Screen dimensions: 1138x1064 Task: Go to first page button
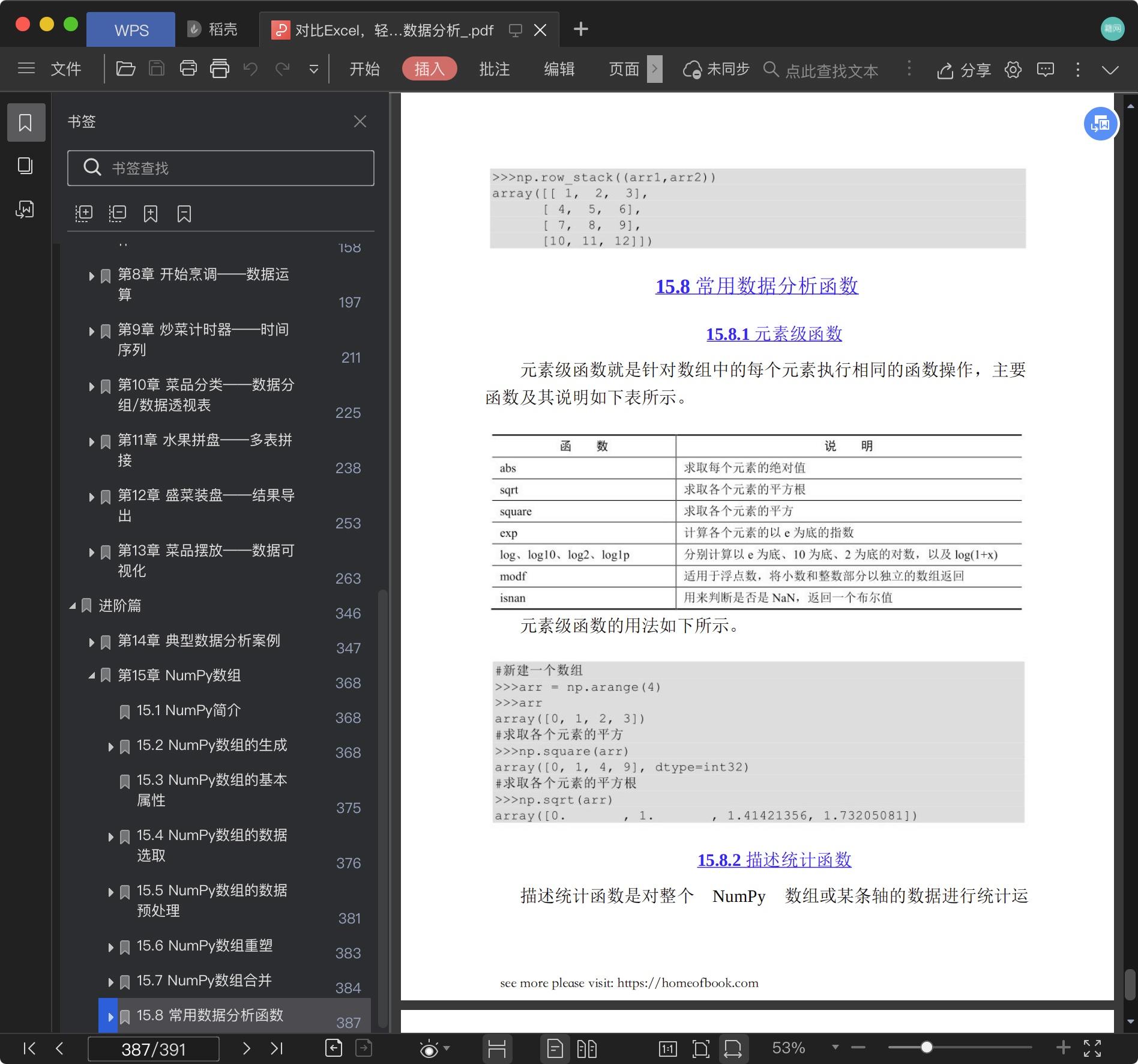pyautogui.click(x=29, y=1048)
